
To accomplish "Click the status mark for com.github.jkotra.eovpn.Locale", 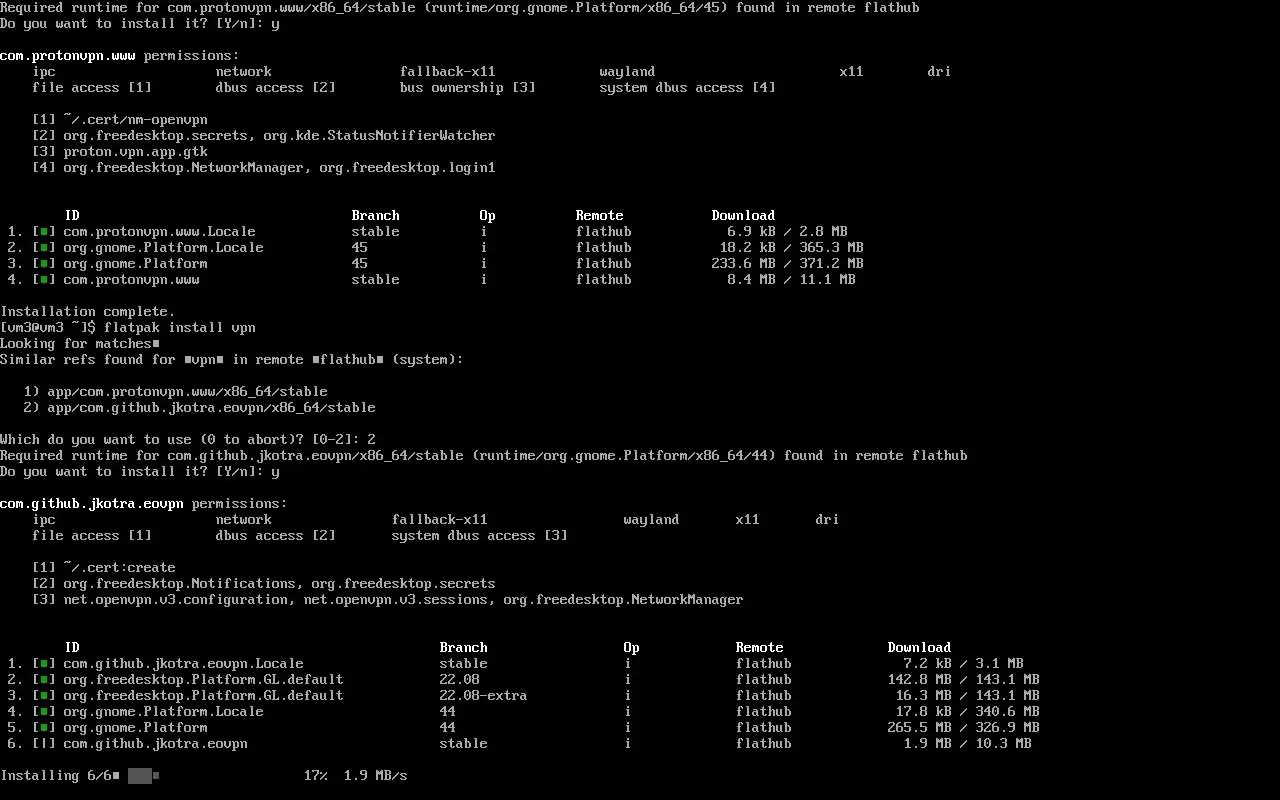I will coord(44,664).
